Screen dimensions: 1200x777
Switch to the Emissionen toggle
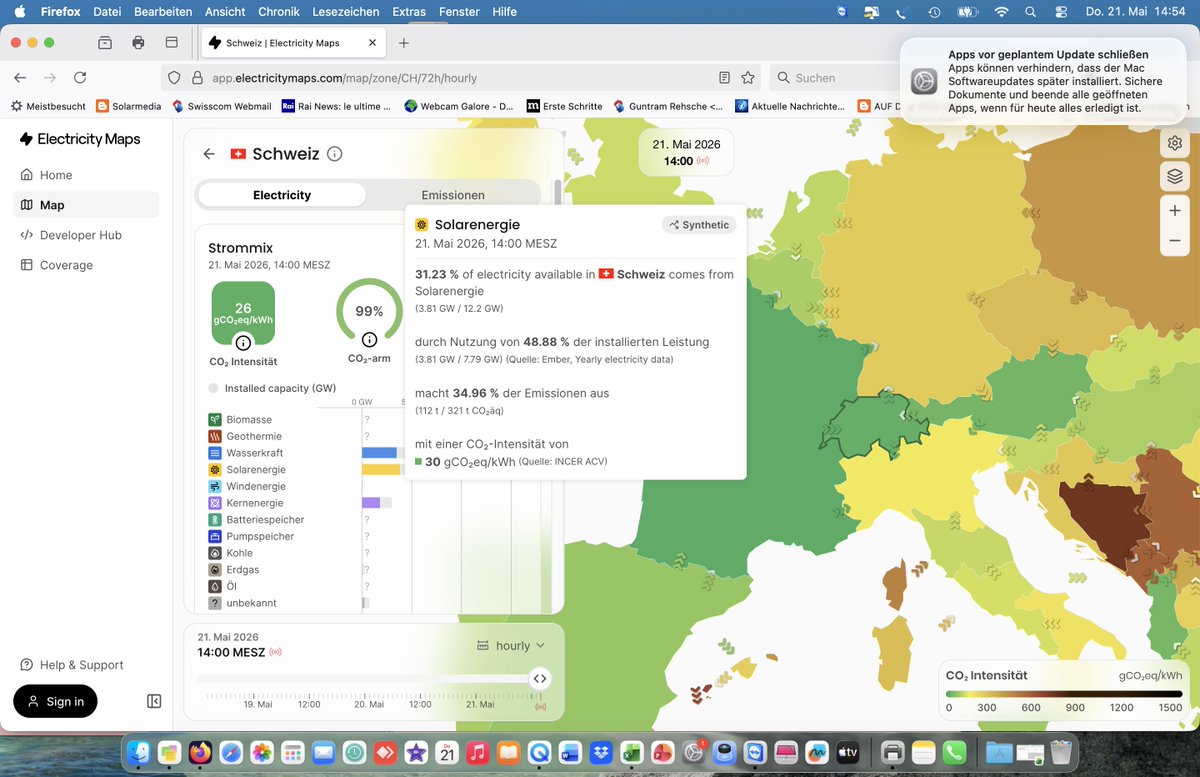[453, 195]
